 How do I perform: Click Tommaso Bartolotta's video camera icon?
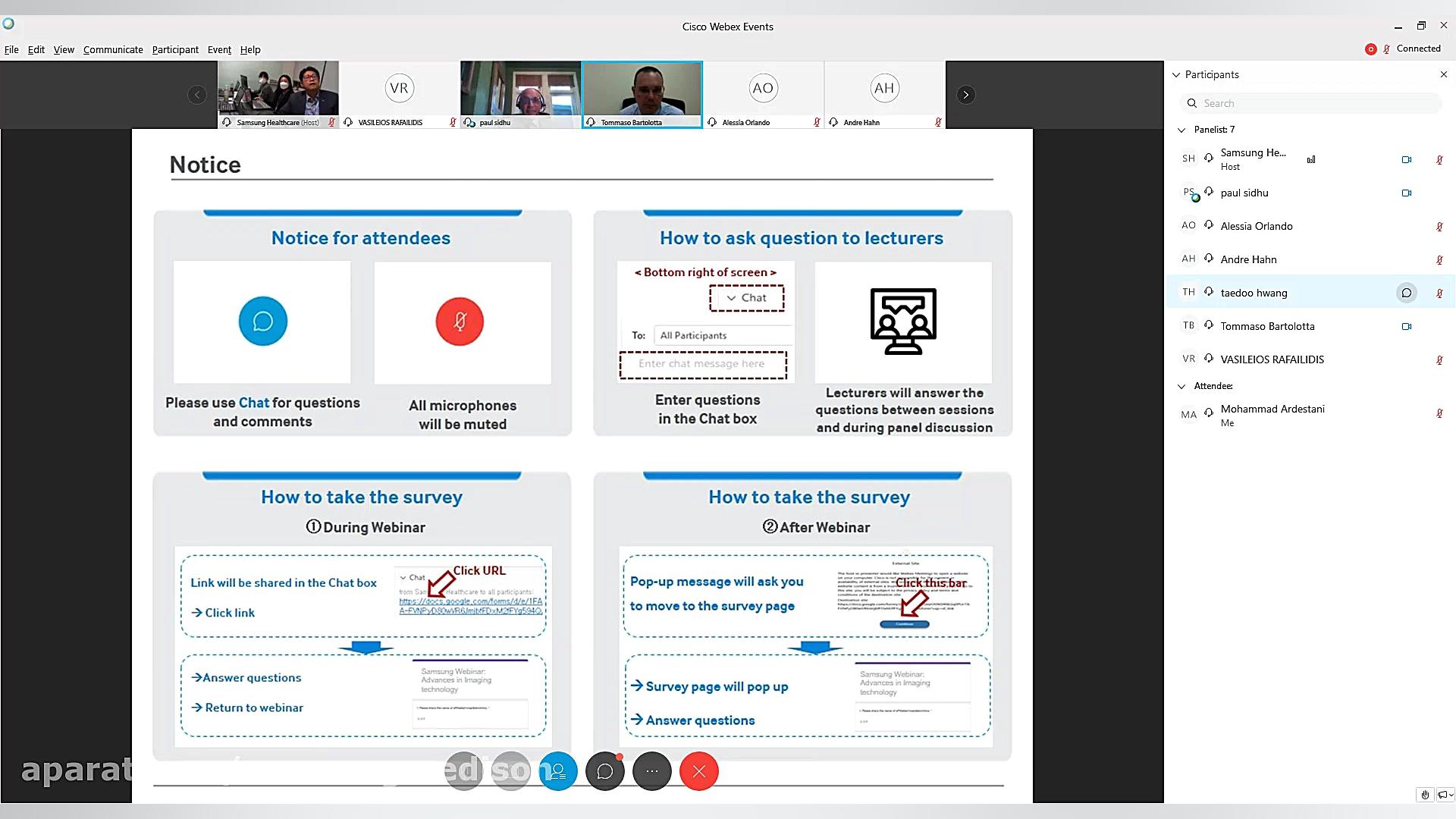point(1407,327)
